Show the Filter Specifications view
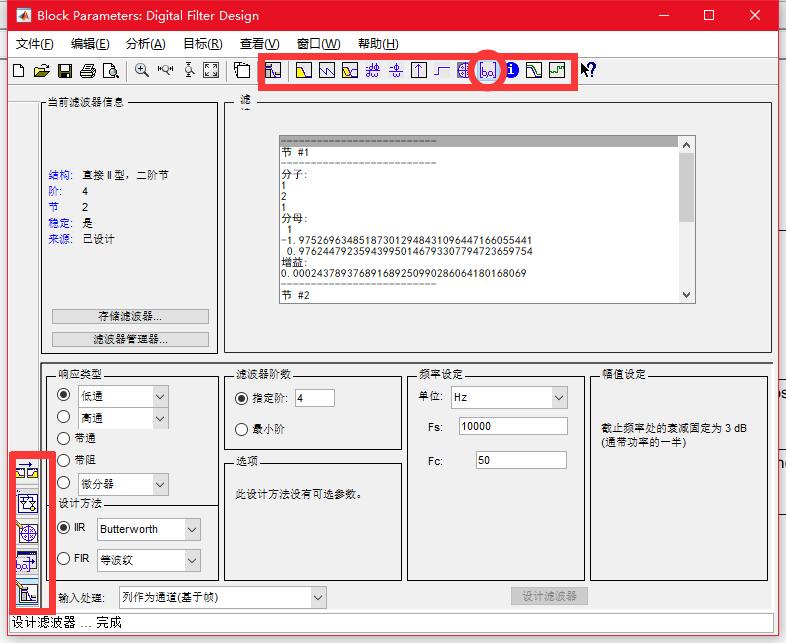Viewport: 786px width, 643px height. (x=273, y=70)
